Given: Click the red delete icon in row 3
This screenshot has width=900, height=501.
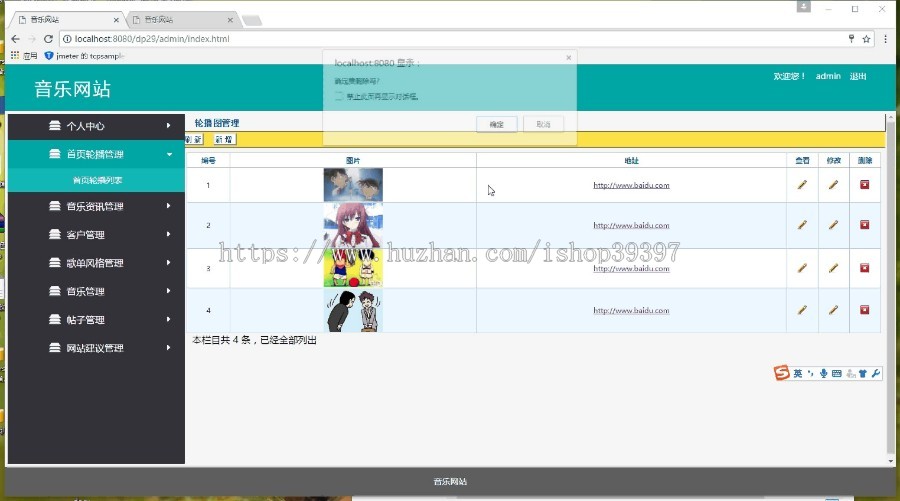Looking at the screenshot, I should [864, 268].
